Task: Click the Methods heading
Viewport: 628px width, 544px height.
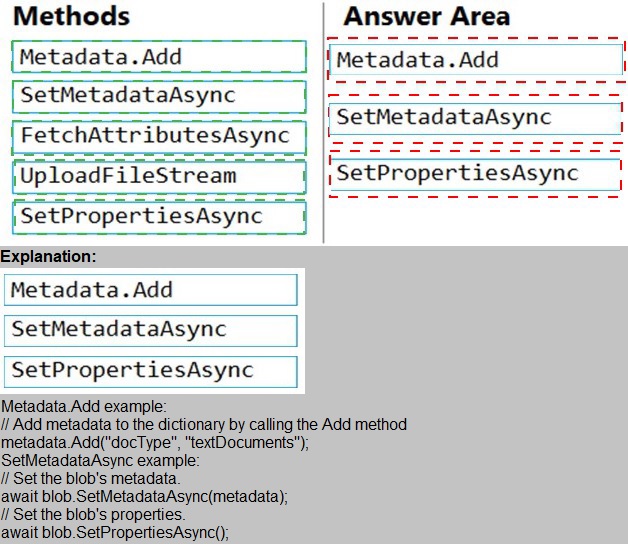Action: (x=71, y=17)
